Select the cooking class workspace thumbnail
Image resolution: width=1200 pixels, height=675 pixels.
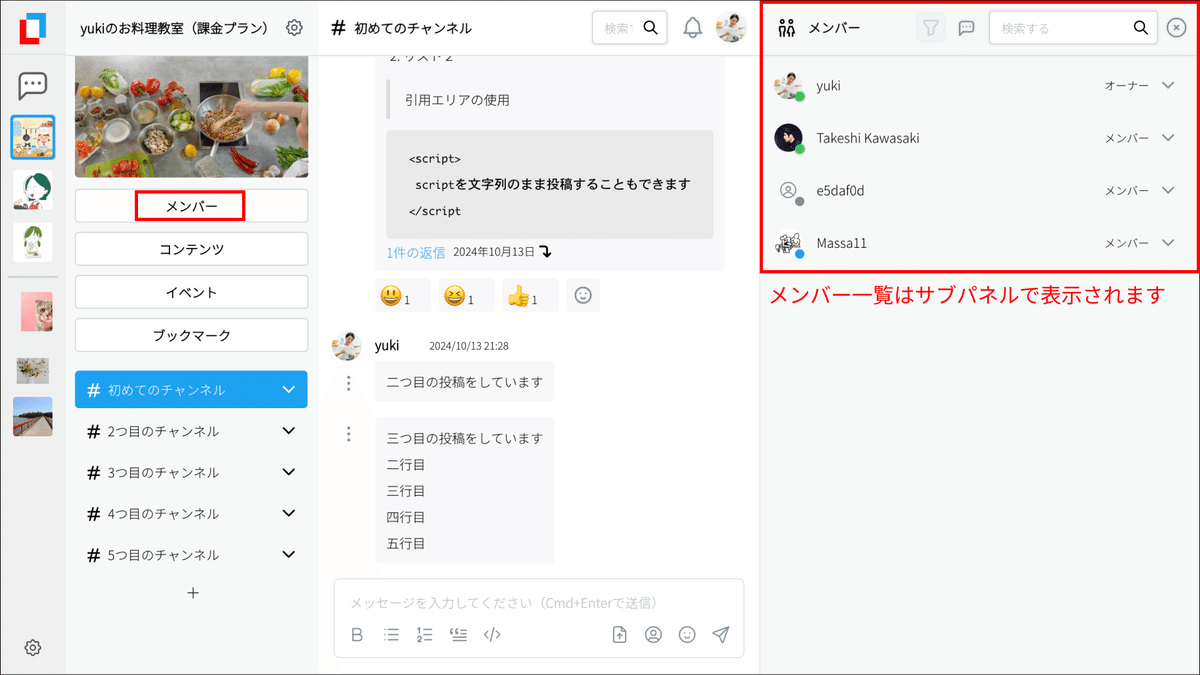[33, 137]
